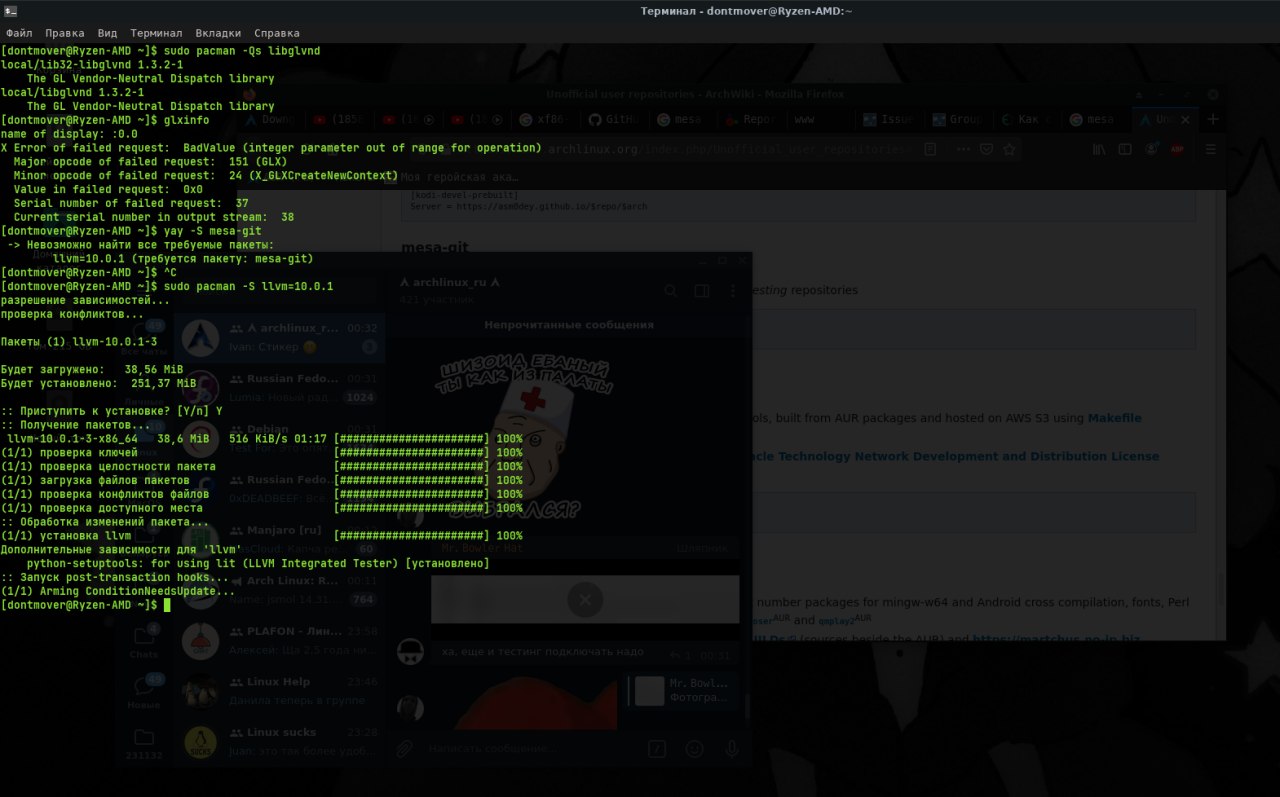The width and height of the screenshot is (1280, 797).
Task: Open the Терминал menu in the menu bar
Action: 156,33
